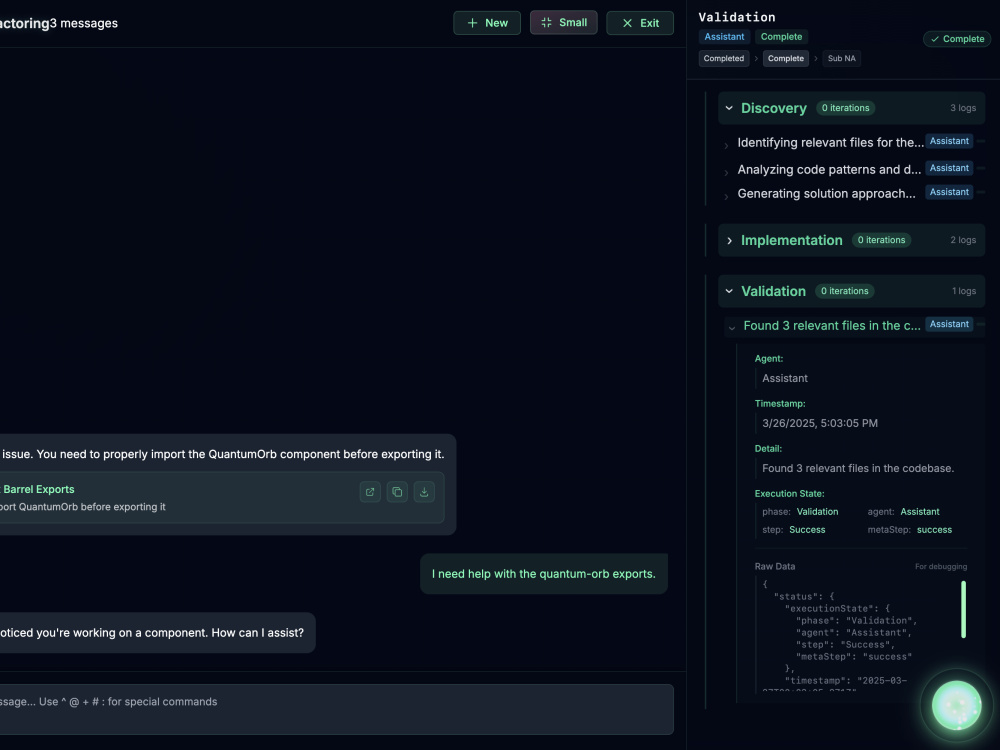The height and width of the screenshot is (750, 1000).
Task: Select the Completed breadcrumb step
Action: click(x=724, y=59)
